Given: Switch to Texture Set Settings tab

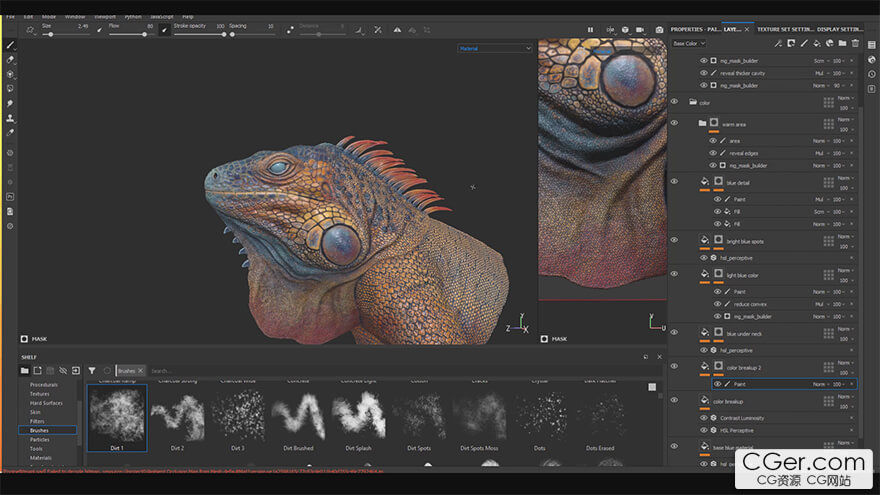Looking at the screenshot, I should click(785, 29).
